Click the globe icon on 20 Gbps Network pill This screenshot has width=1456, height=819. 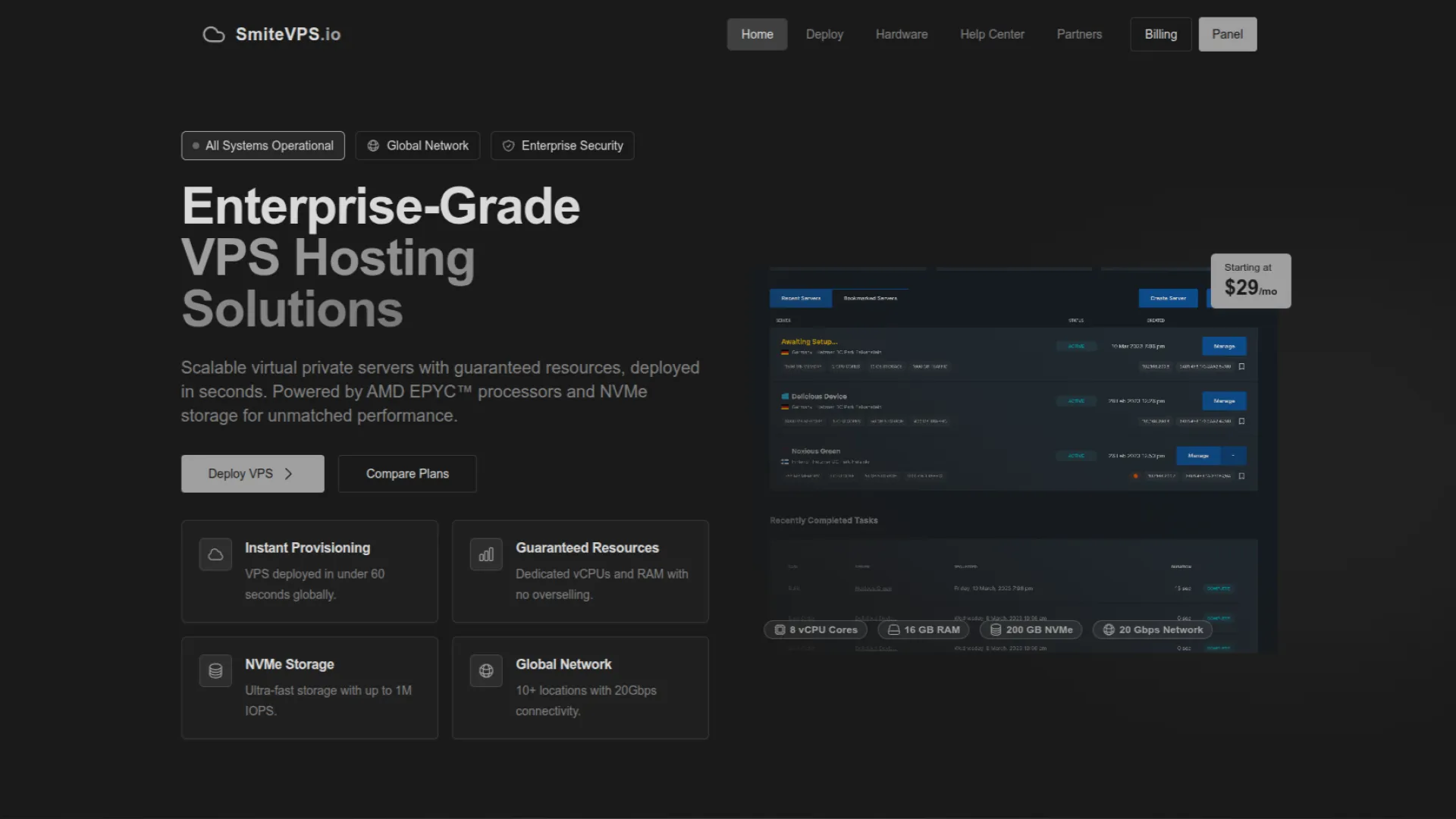point(1109,629)
